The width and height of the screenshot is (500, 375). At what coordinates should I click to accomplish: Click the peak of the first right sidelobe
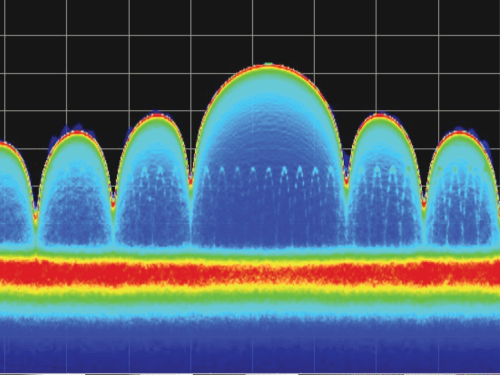[x=380, y=115]
